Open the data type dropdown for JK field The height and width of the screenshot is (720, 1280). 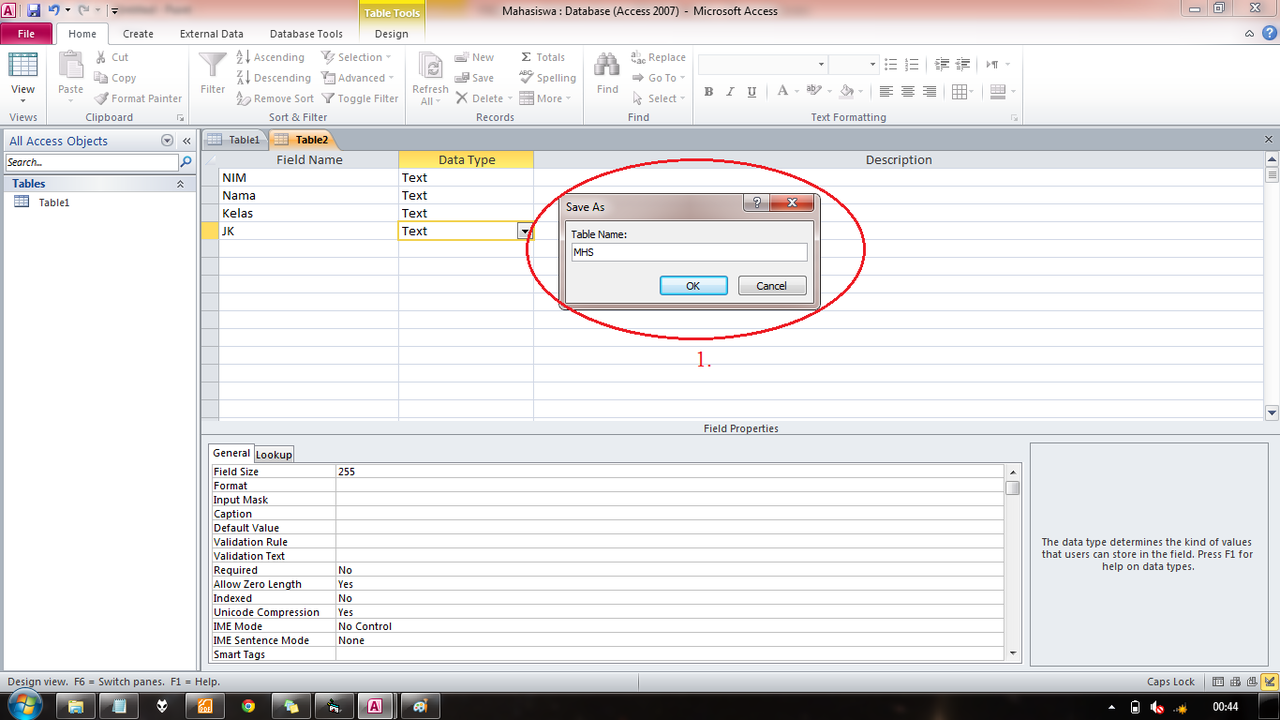(524, 231)
